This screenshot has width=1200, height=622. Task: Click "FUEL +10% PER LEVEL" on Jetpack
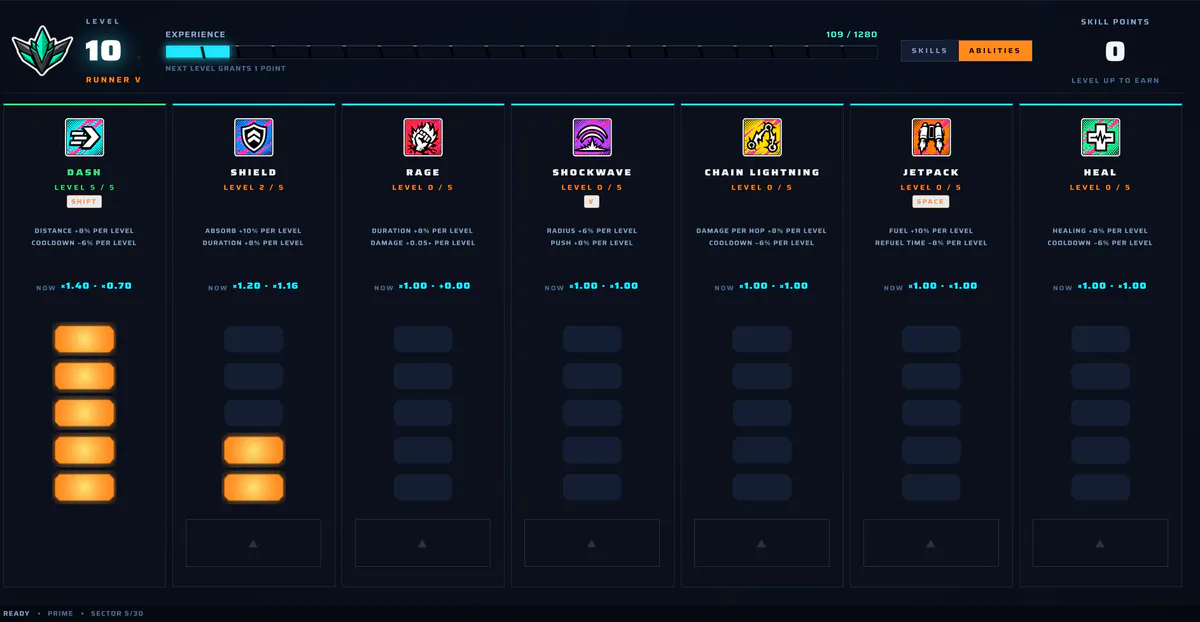tap(931, 231)
